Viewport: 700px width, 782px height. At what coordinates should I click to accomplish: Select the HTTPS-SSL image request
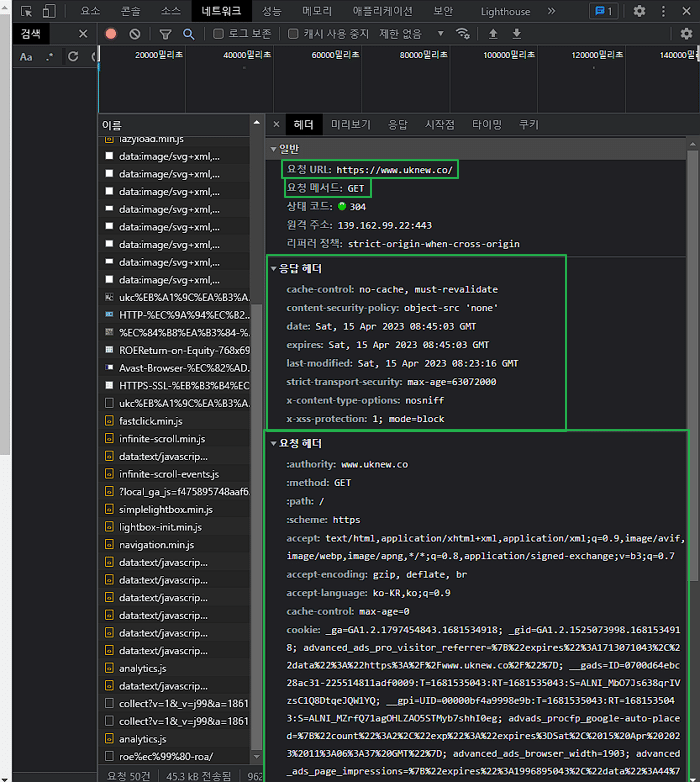175,386
